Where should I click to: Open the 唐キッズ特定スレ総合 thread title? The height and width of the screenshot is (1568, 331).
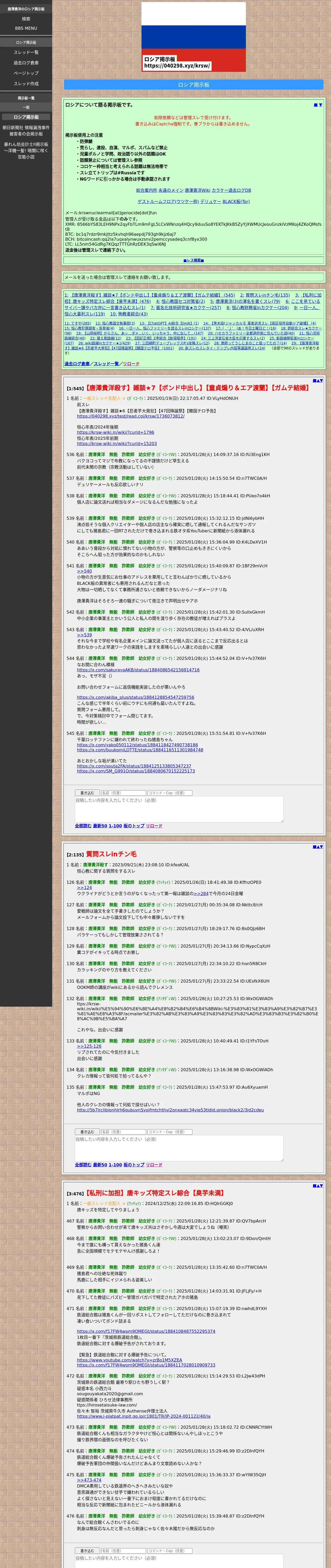pyautogui.click(x=155, y=1193)
